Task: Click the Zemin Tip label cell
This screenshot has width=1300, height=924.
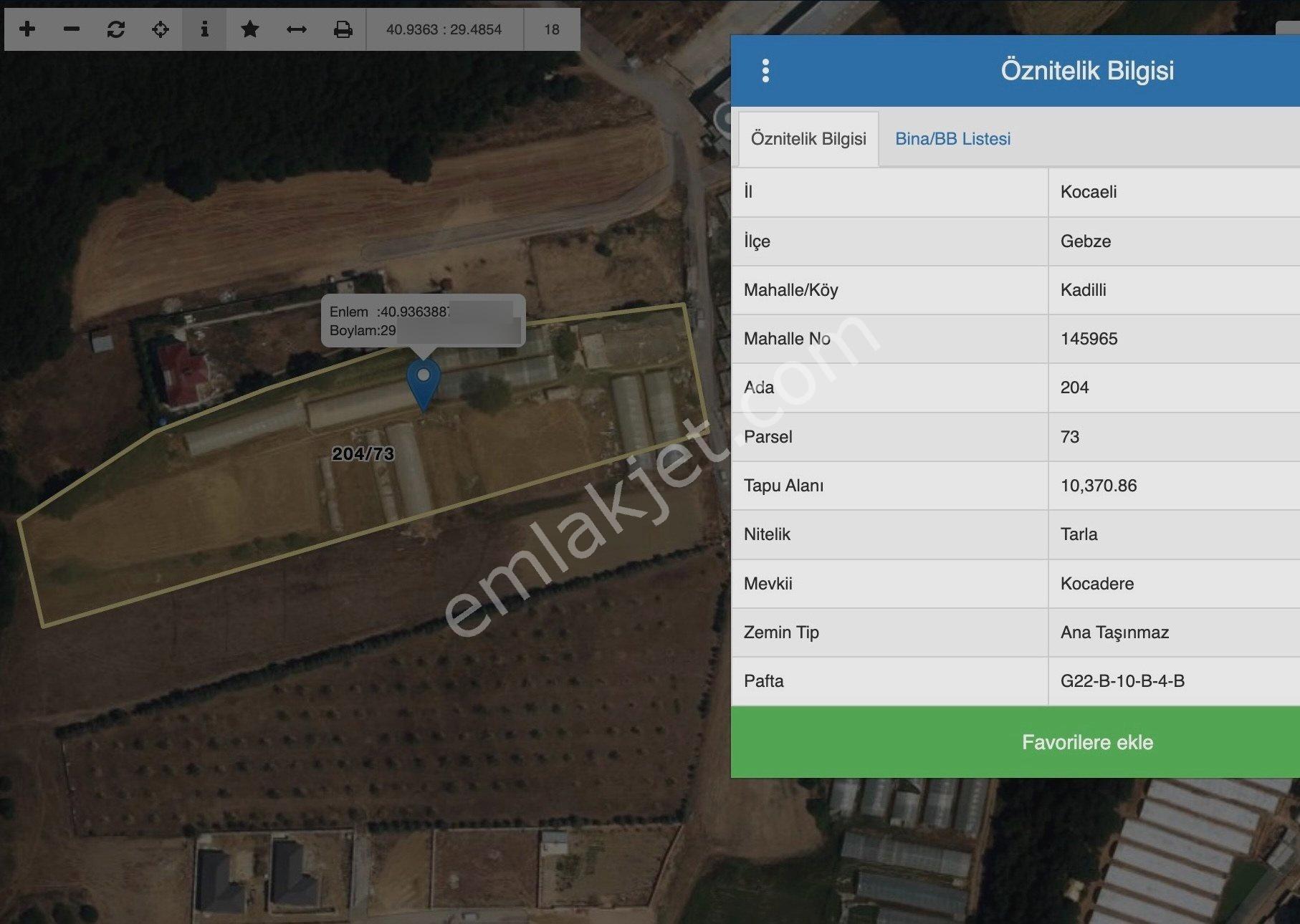Action: [x=889, y=632]
